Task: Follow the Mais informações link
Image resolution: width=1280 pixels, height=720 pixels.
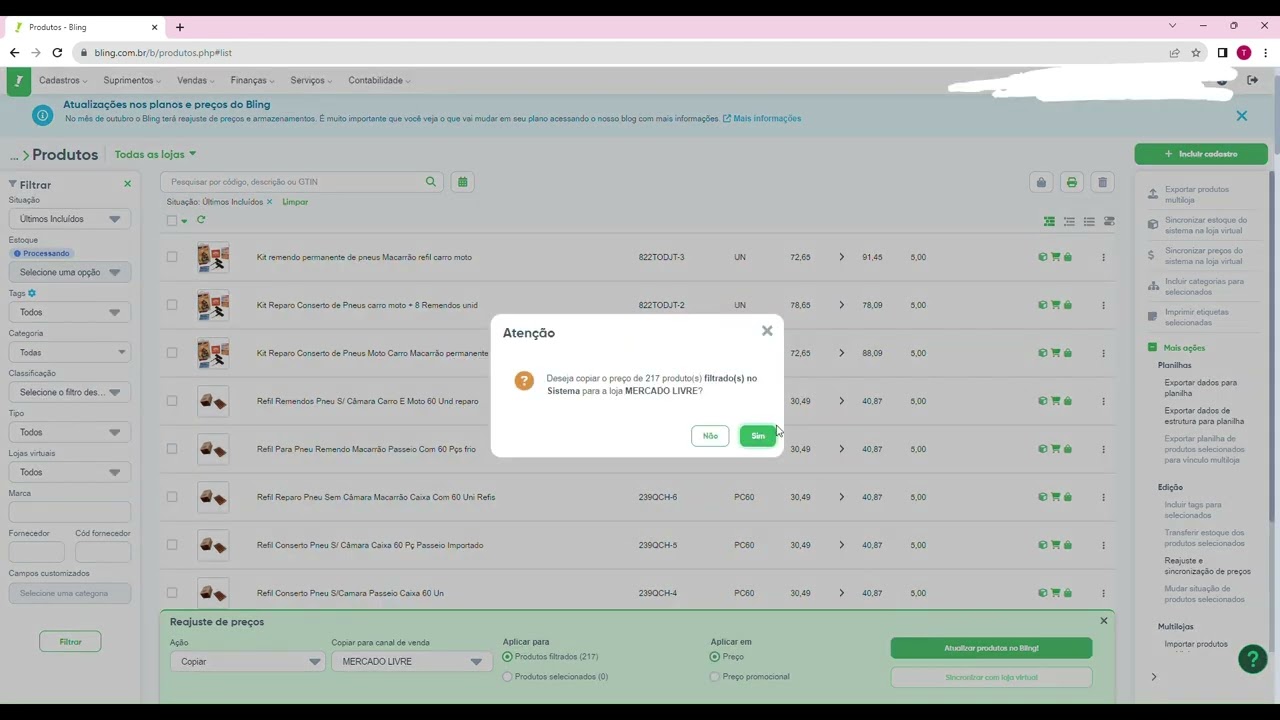Action: point(762,118)
